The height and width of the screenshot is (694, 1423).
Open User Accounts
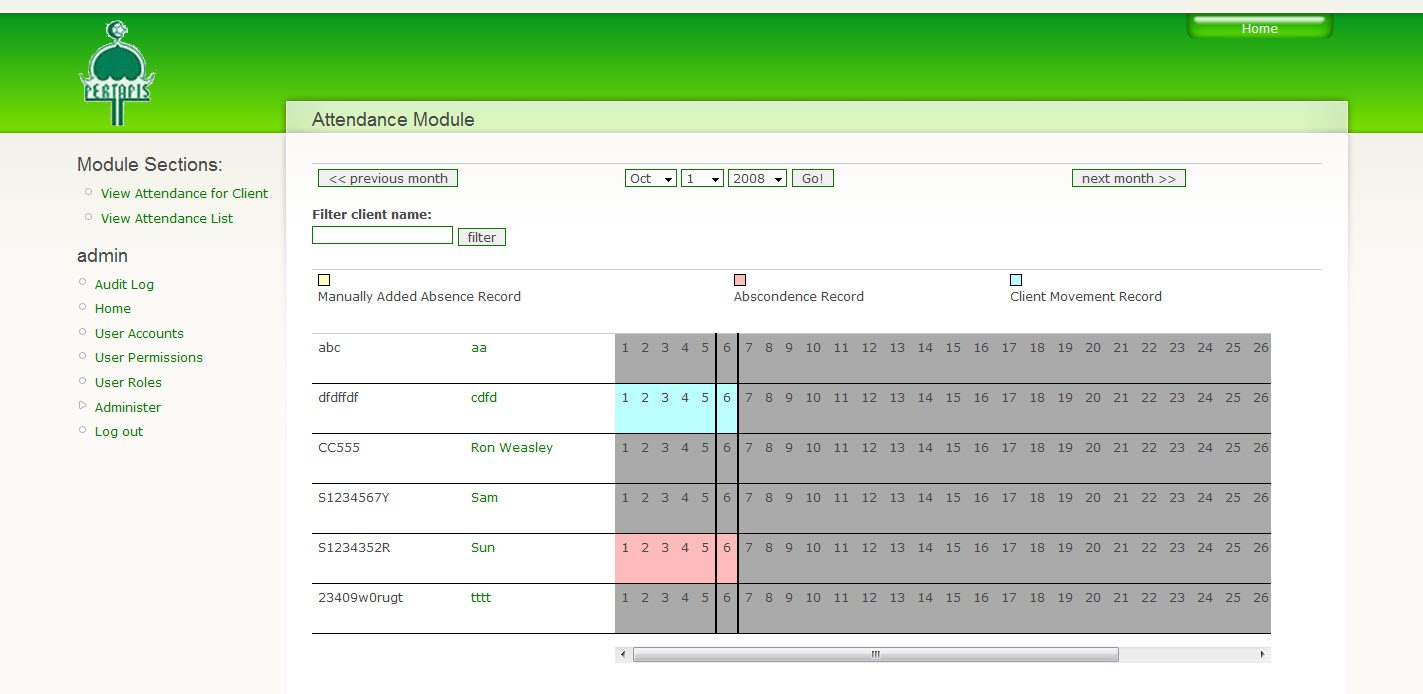(x=139, y=333)
